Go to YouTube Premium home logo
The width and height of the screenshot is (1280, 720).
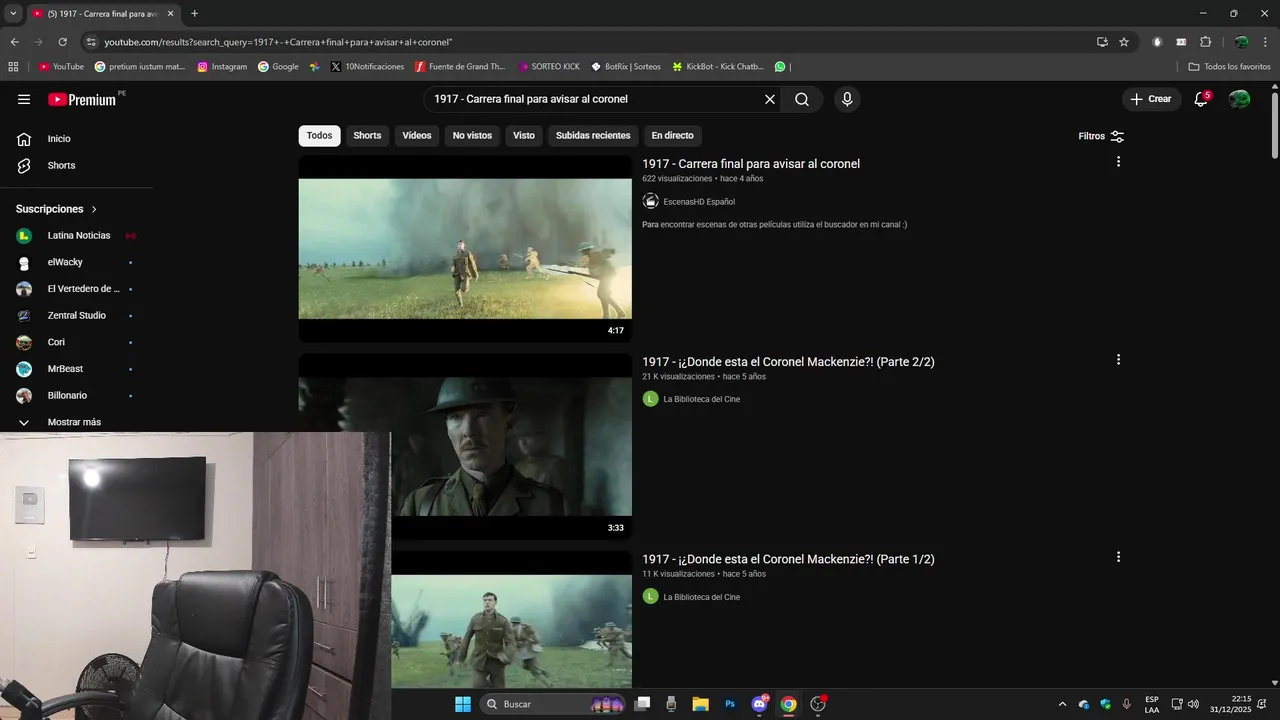coord(82,99)
